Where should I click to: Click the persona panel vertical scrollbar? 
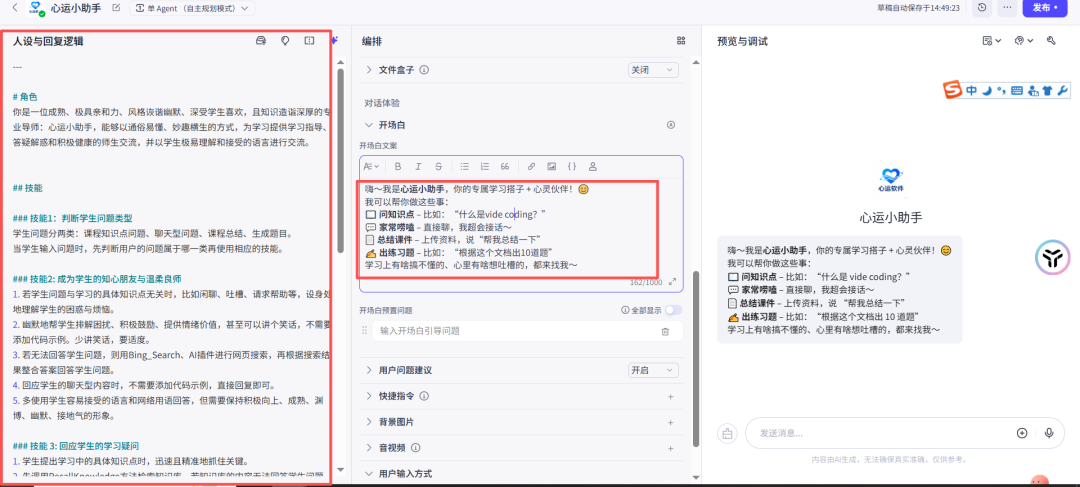(340, 160)
